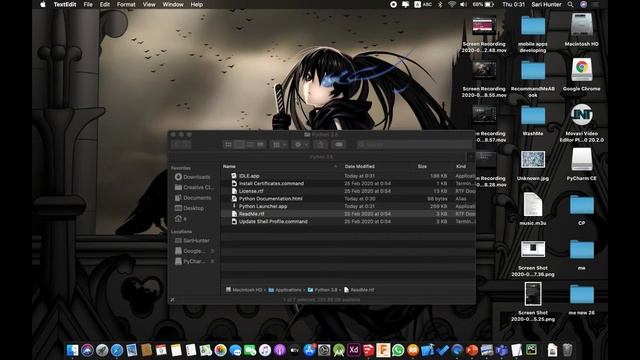Add new Finder tab with plus button
The image size is (640, 360).
(x=471, y=157)
